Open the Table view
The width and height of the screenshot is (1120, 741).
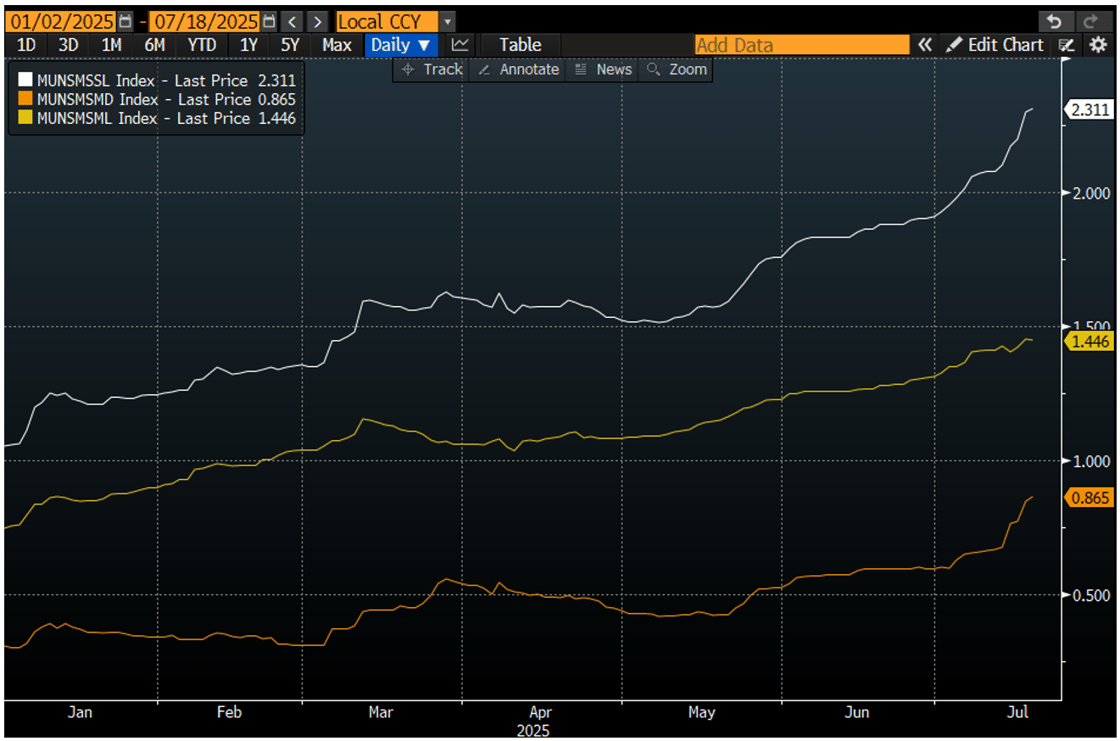tap(520, 45)
